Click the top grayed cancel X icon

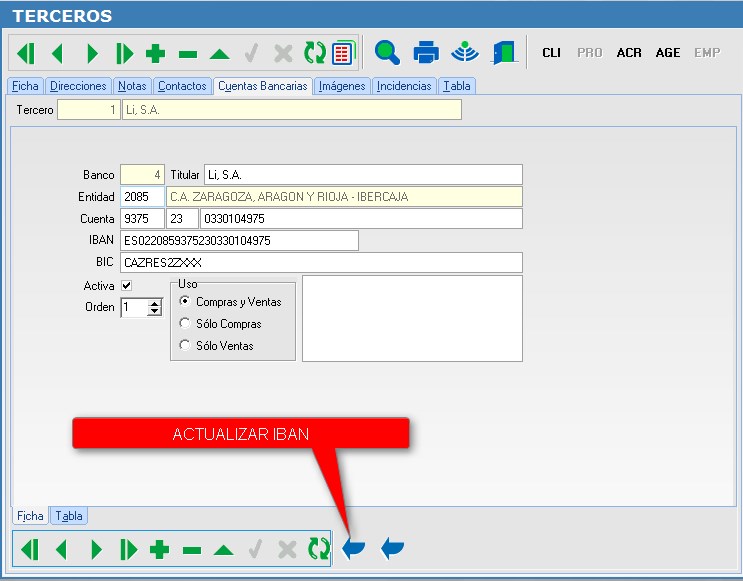pos(283,54)
